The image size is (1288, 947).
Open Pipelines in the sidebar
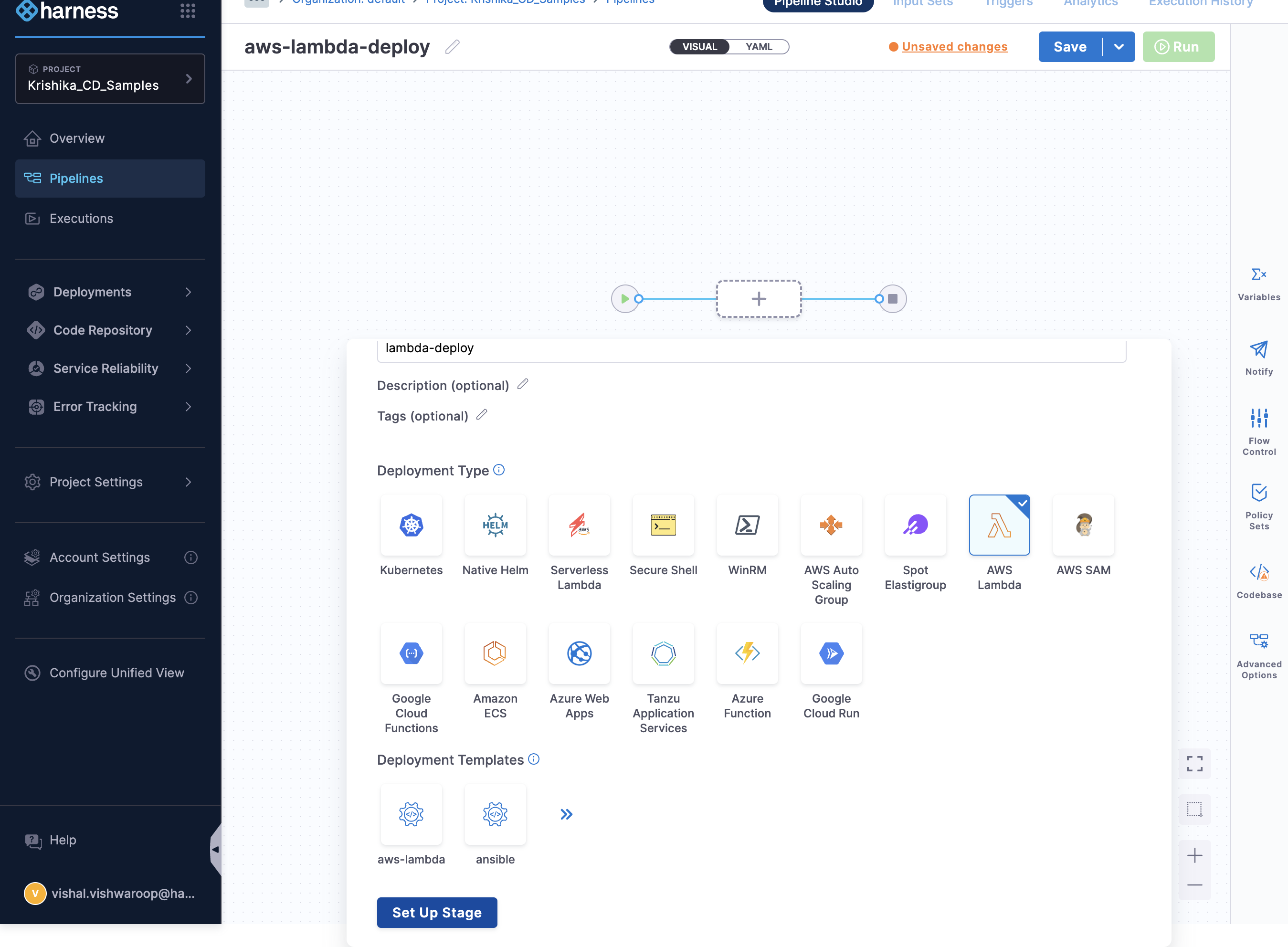coord(110,179)
